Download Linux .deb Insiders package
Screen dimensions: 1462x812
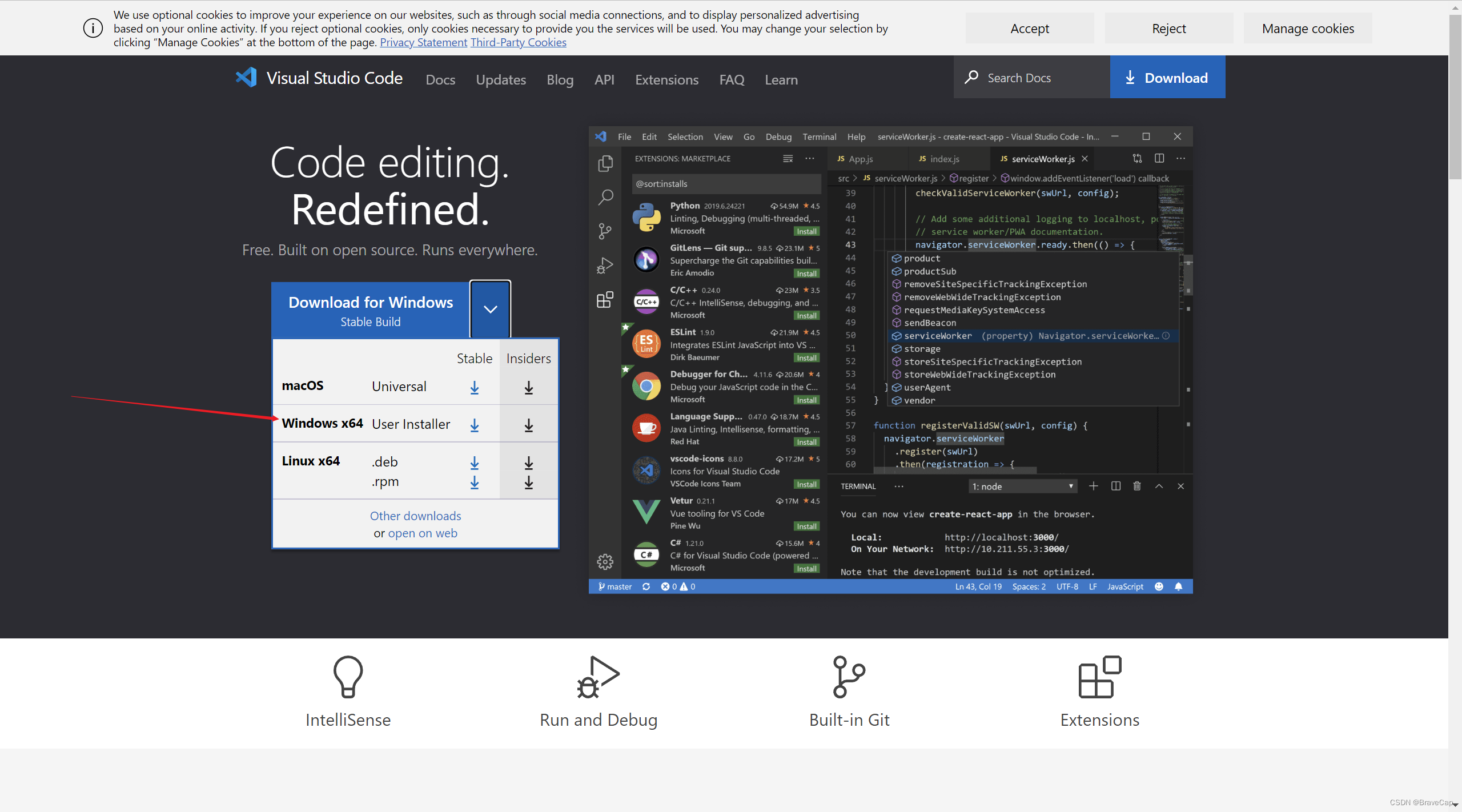529,463
